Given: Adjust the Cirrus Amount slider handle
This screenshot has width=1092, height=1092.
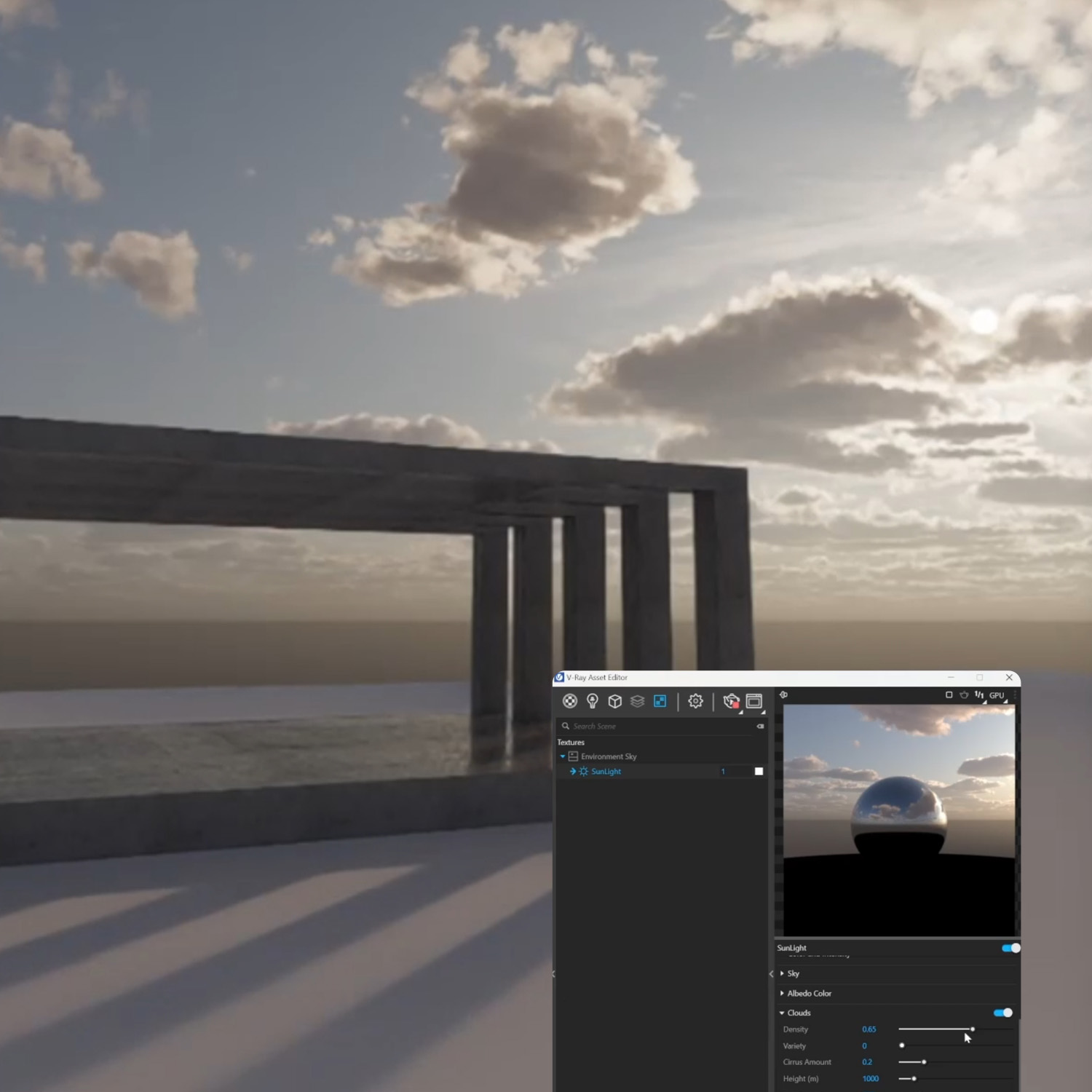Looking at the screenshot, I should pos(924,1062).
